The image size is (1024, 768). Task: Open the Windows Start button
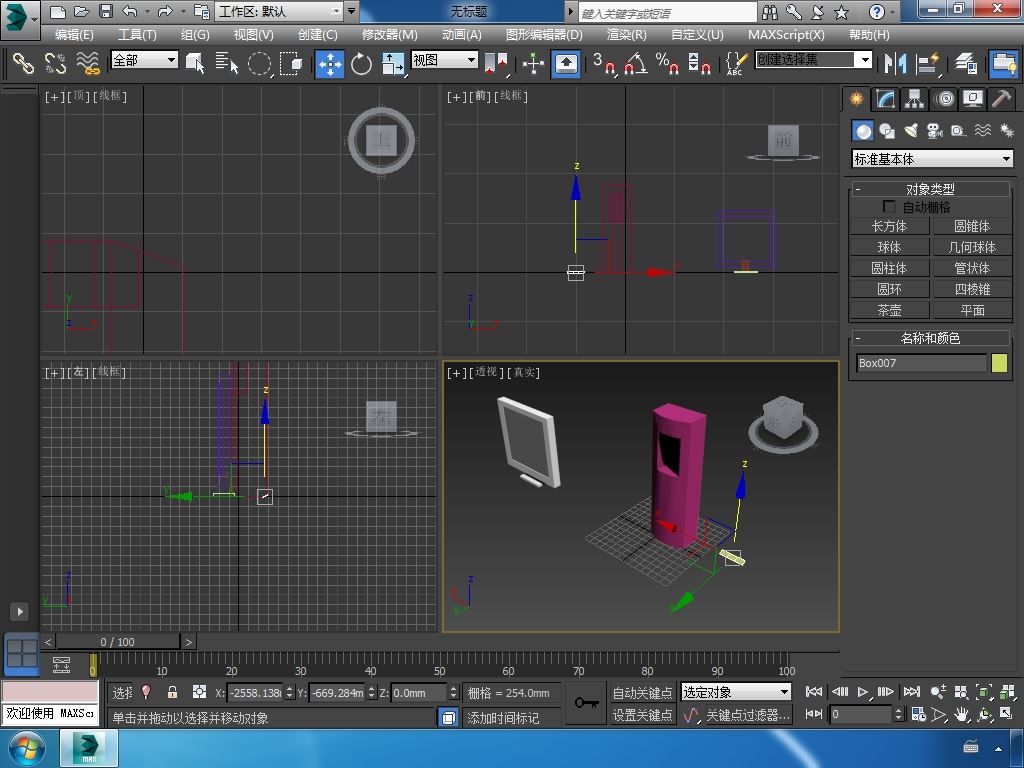click(x=27, y=748)
